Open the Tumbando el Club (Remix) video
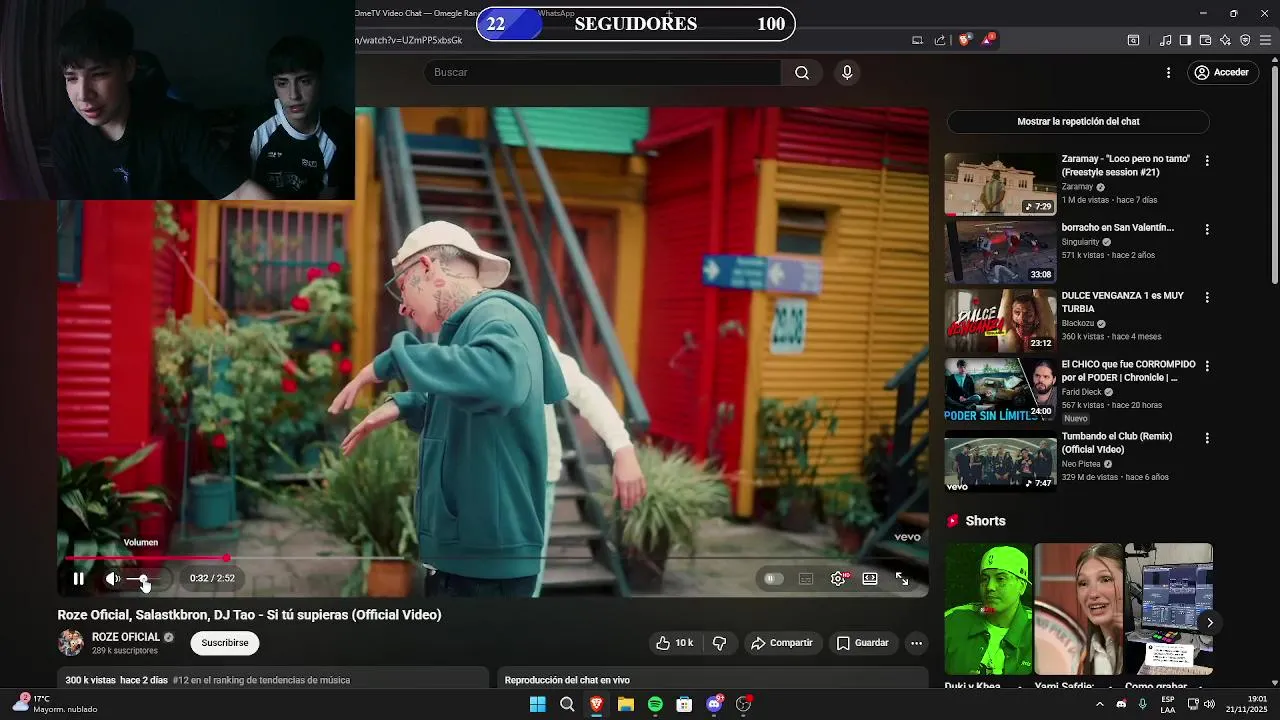The width and height of the screenshot is (1280, 720). [x=1117, y=443]
